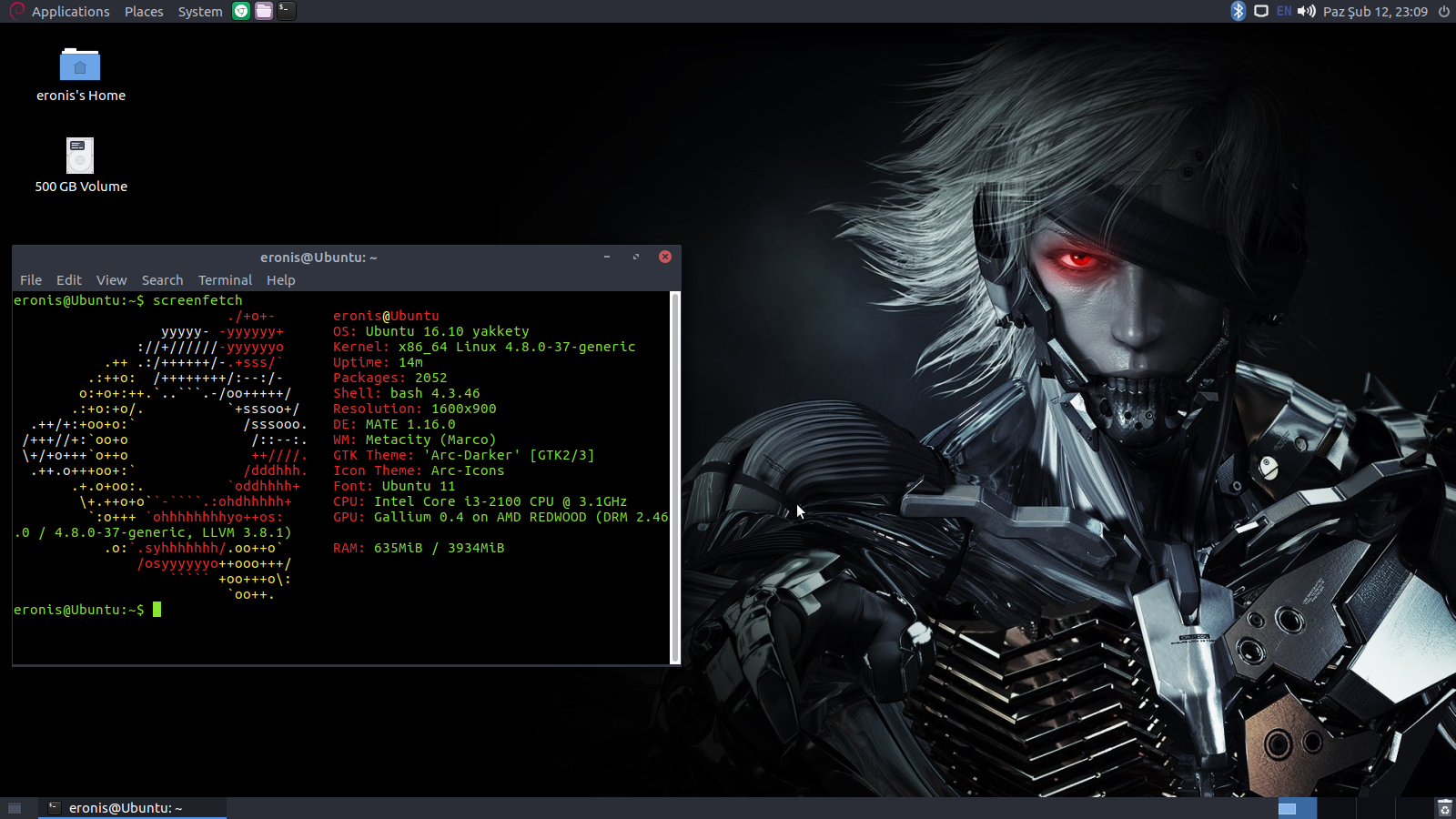Minimize the terminal window
This screenshot has height=819, width=1456.
607,257
